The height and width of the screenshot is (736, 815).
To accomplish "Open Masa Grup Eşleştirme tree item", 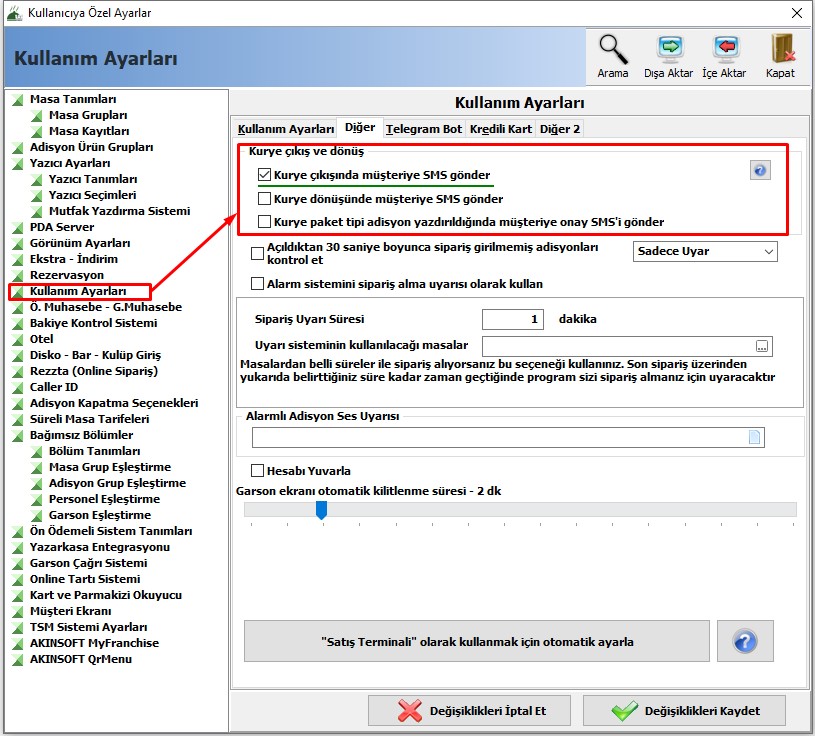I will click(110, 467).
